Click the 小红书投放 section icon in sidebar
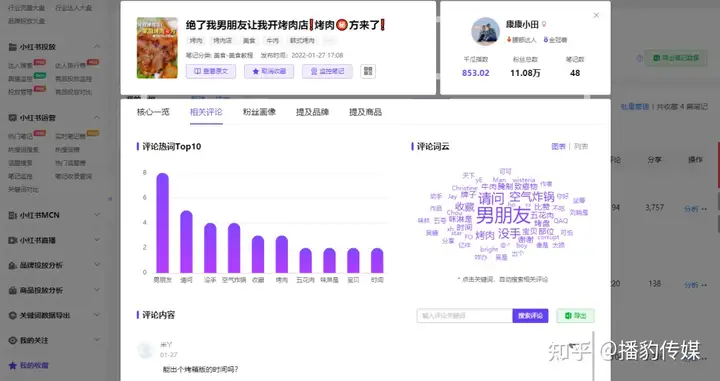720x381 pixels. (x=12, y=47)
